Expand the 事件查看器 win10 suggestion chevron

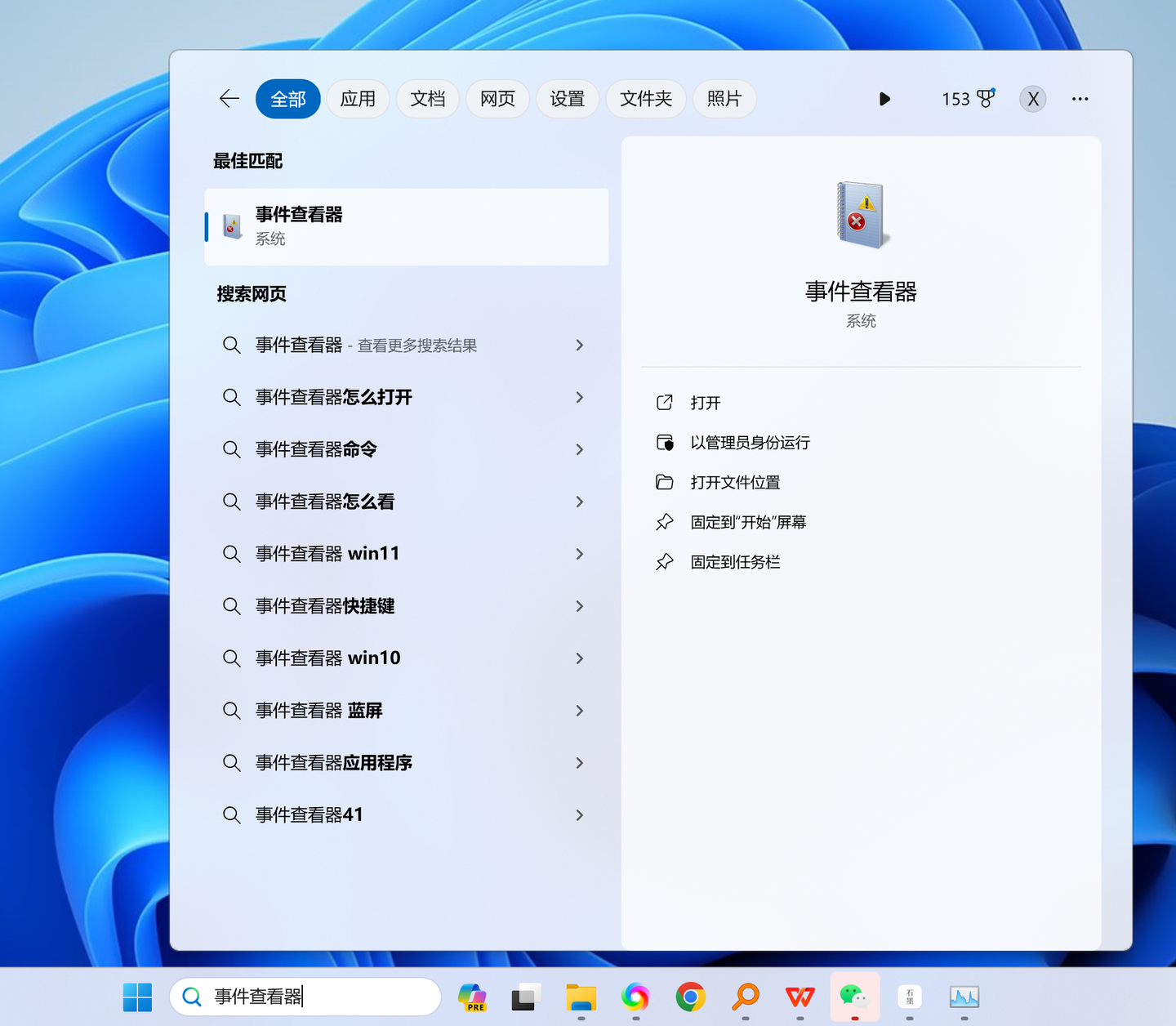pyautogui.click(x=579, y=658)
